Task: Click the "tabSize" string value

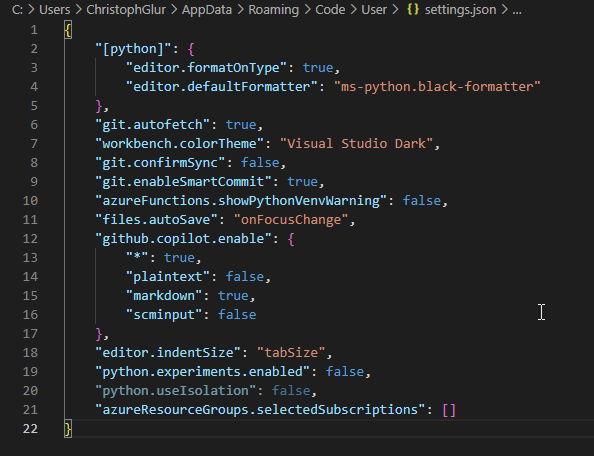Action: point(291,353)
